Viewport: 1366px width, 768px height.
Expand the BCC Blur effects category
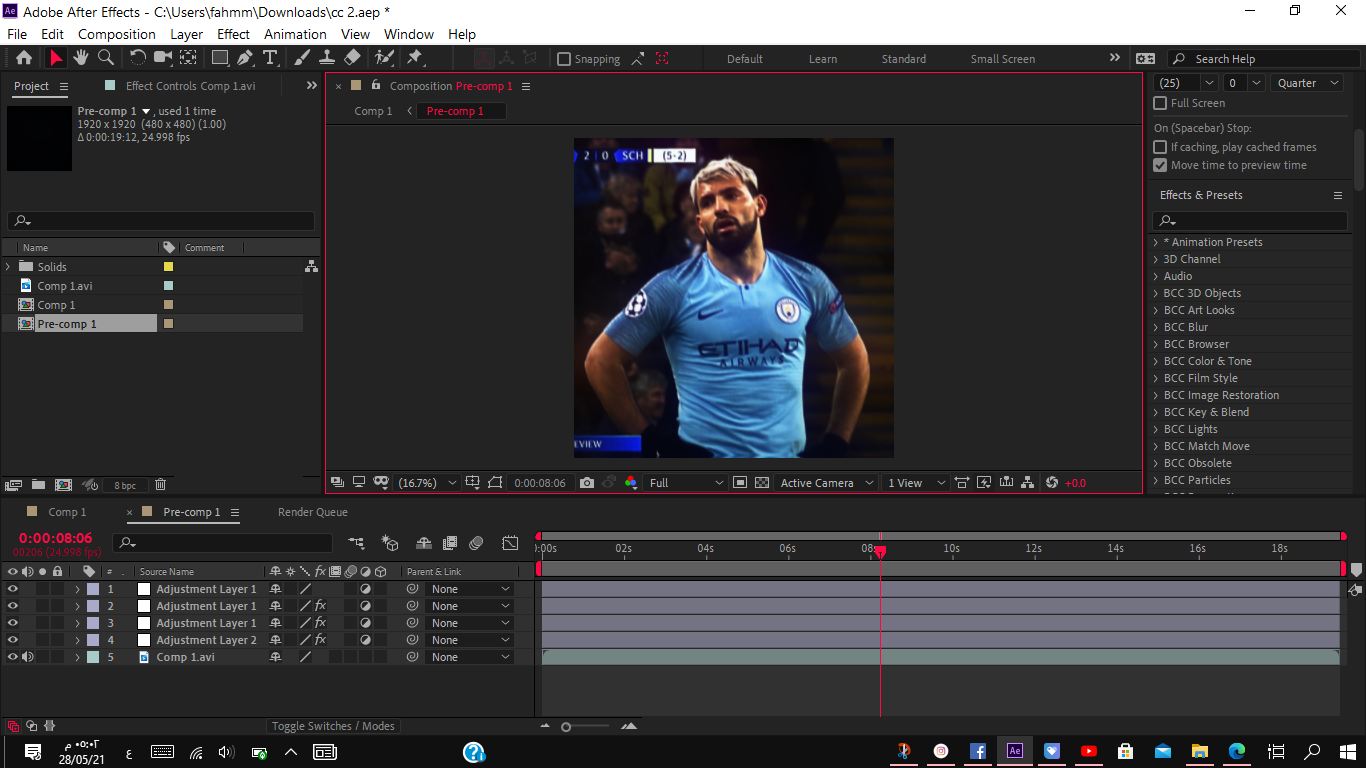[x=1156, y=327]
